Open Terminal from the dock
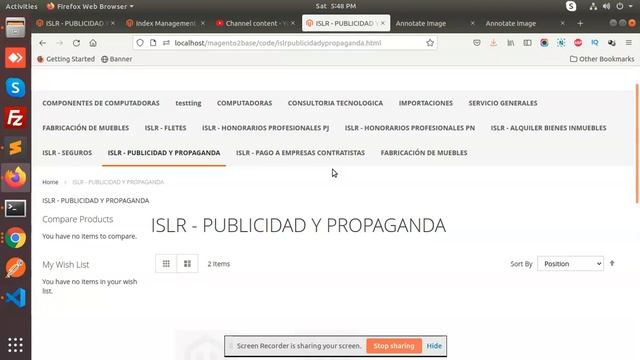 [x=16, y=208]
